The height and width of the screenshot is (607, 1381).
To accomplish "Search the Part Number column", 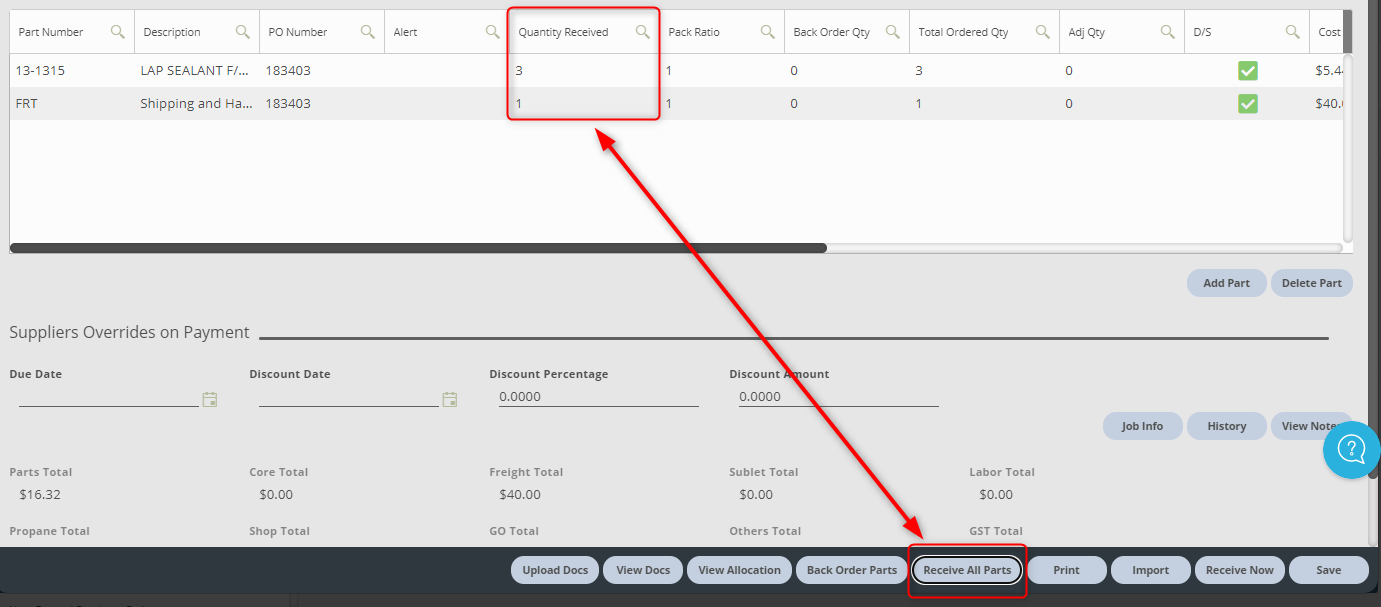I will (118, 32).
